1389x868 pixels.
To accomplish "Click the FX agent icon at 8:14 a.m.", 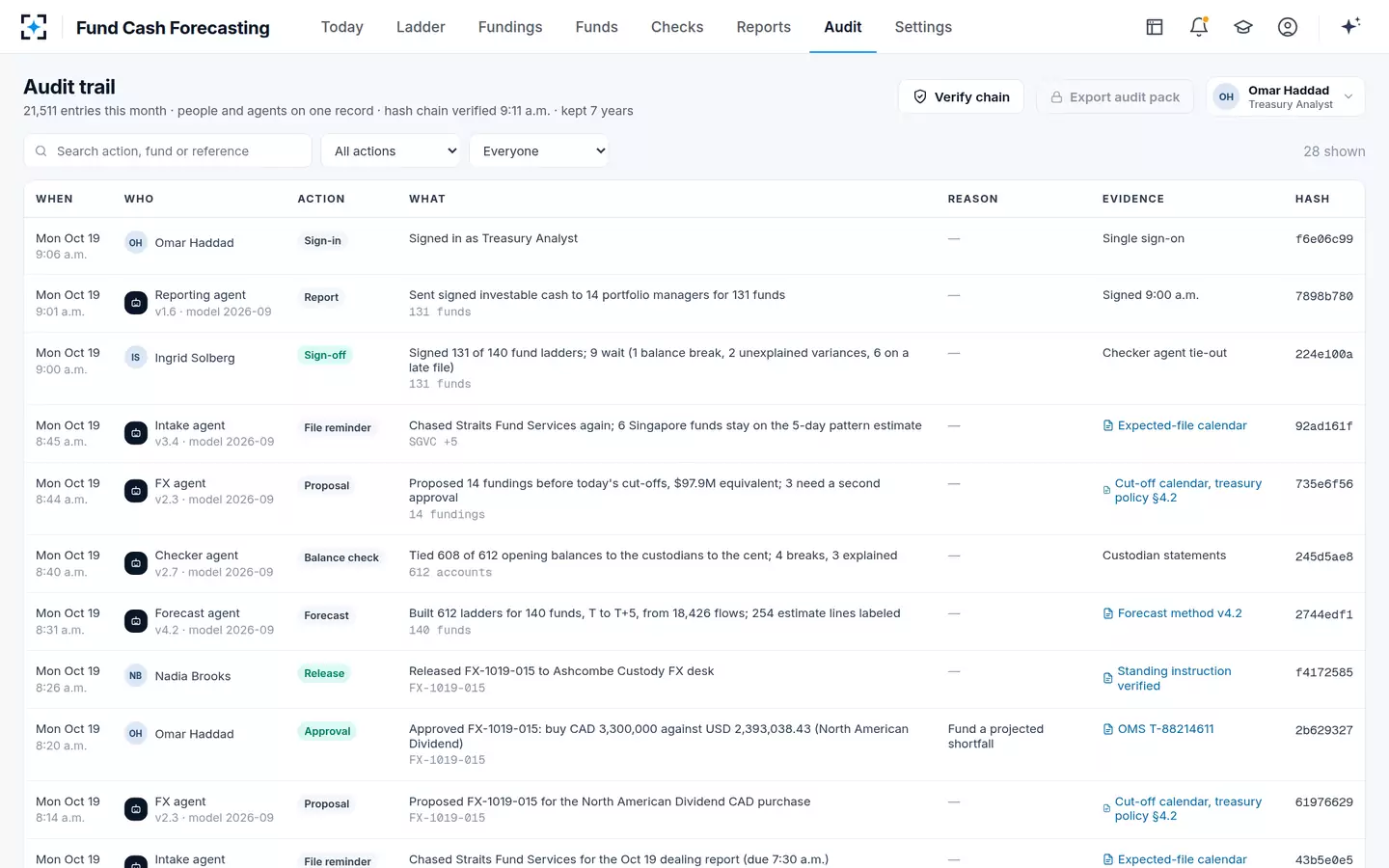I will (136, 809).
